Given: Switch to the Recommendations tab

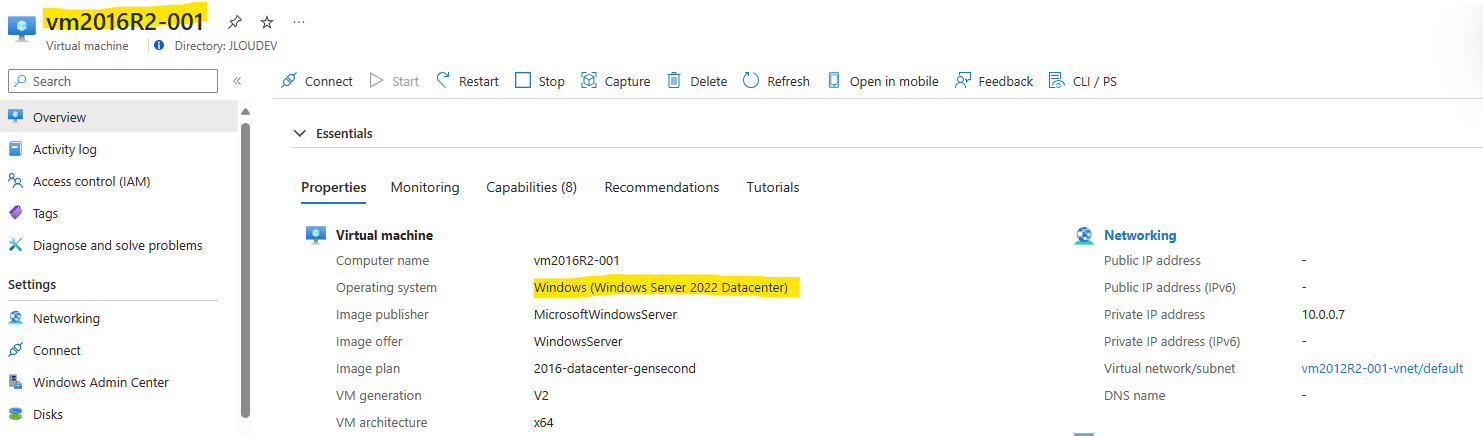Looking at the screenshot, I should pos(662,187).
